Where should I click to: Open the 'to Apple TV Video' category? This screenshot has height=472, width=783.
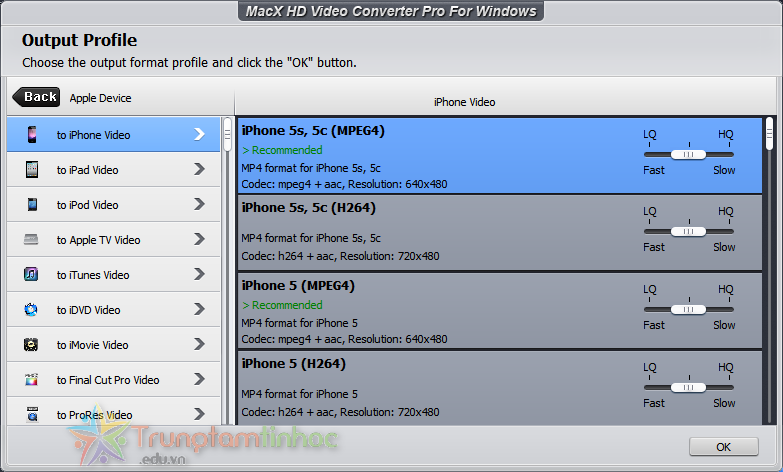113,239
